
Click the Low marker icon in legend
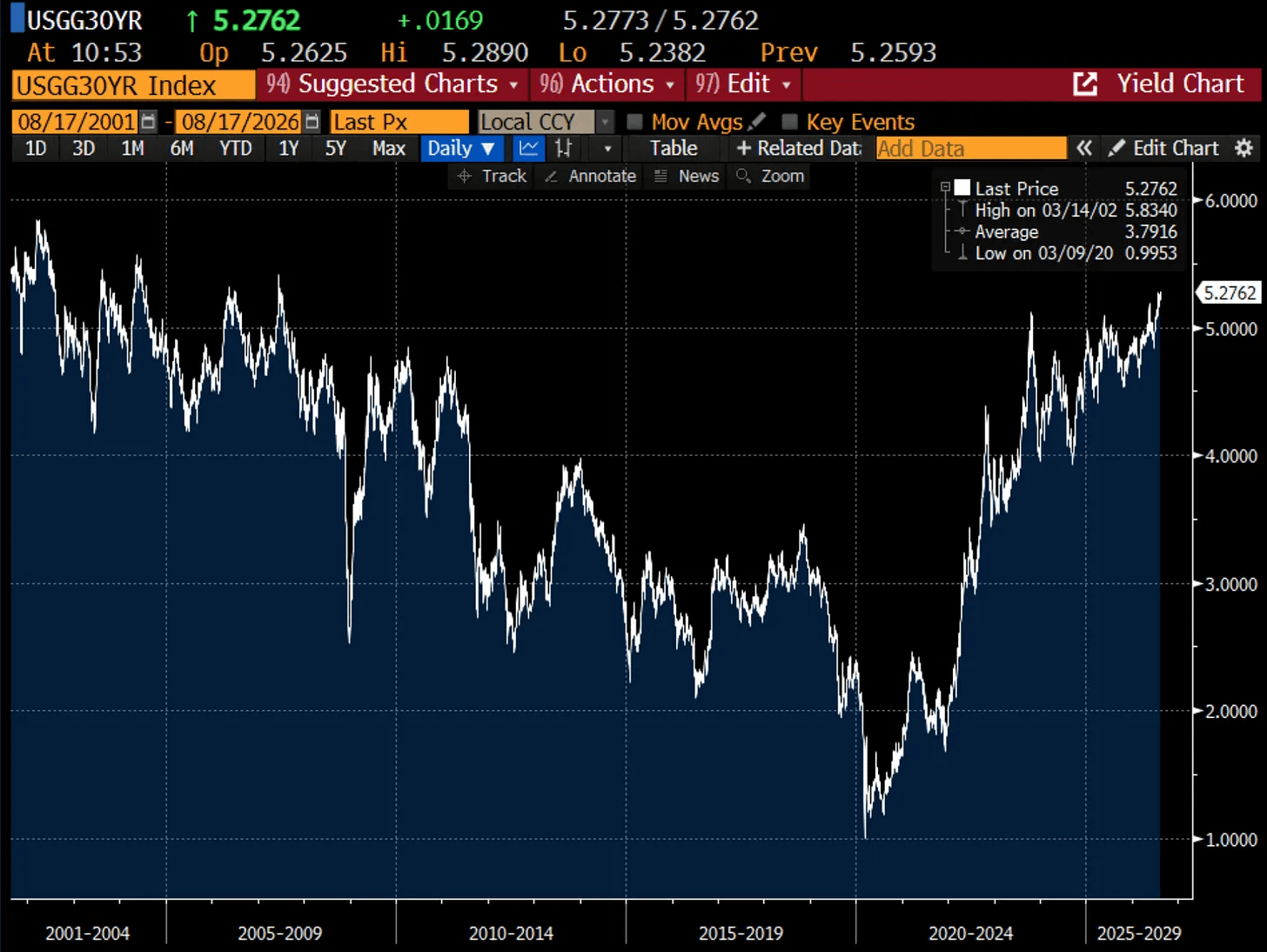pyautogui.click(x=962, y=253)
